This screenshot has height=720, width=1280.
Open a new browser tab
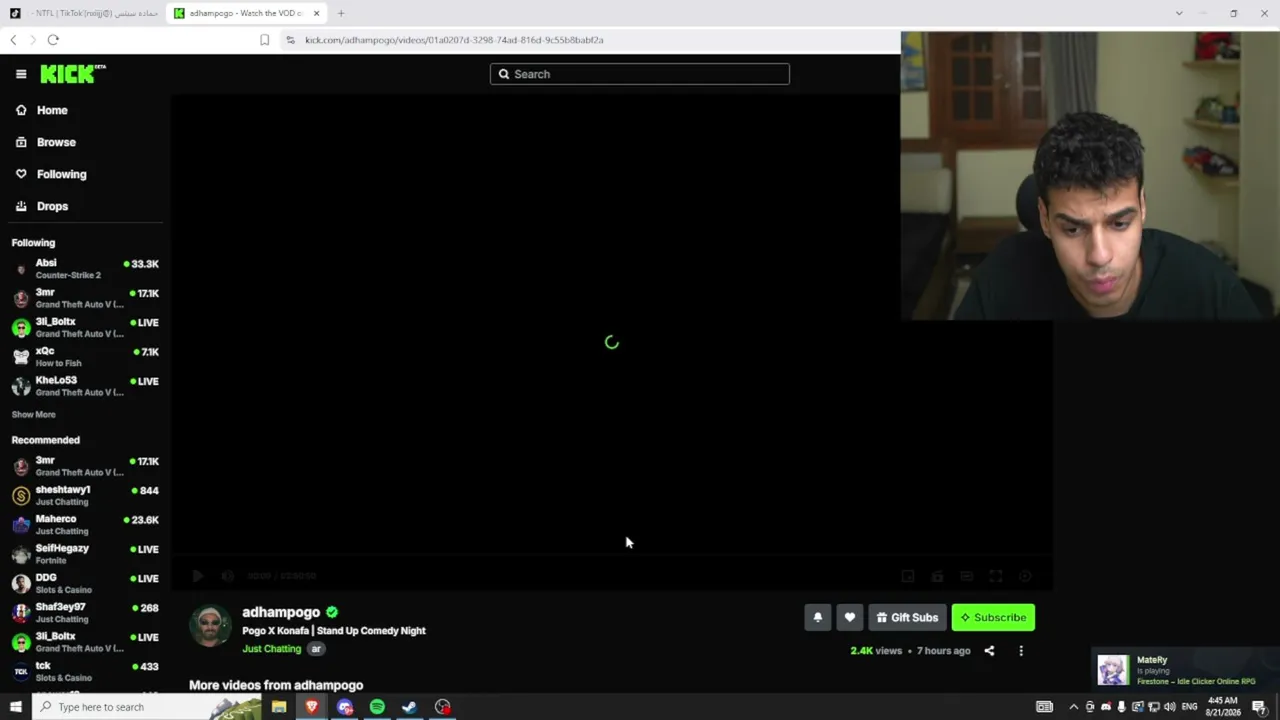click(x=341, y=13)
